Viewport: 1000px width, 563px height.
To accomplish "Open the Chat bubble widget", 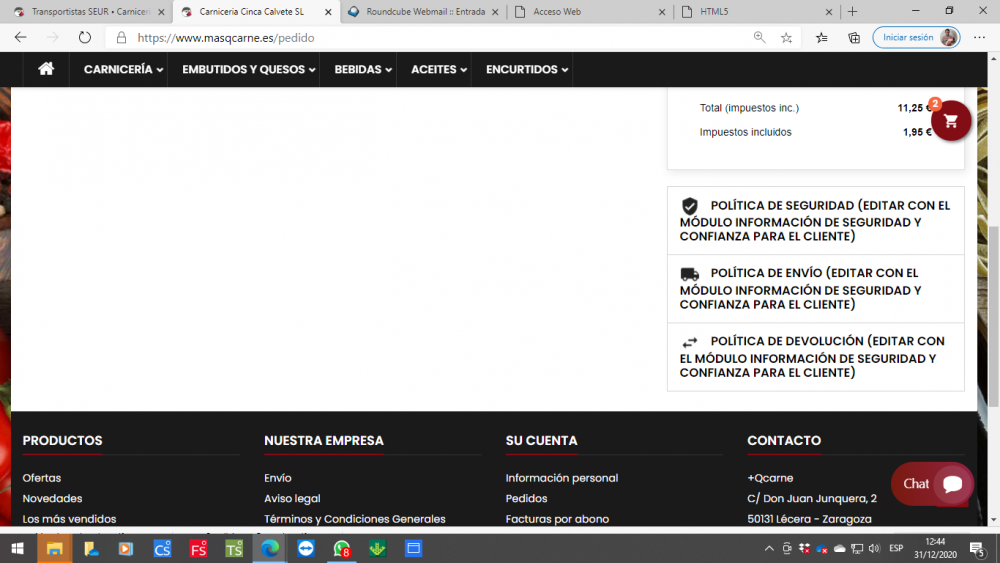I will (932, 484).
